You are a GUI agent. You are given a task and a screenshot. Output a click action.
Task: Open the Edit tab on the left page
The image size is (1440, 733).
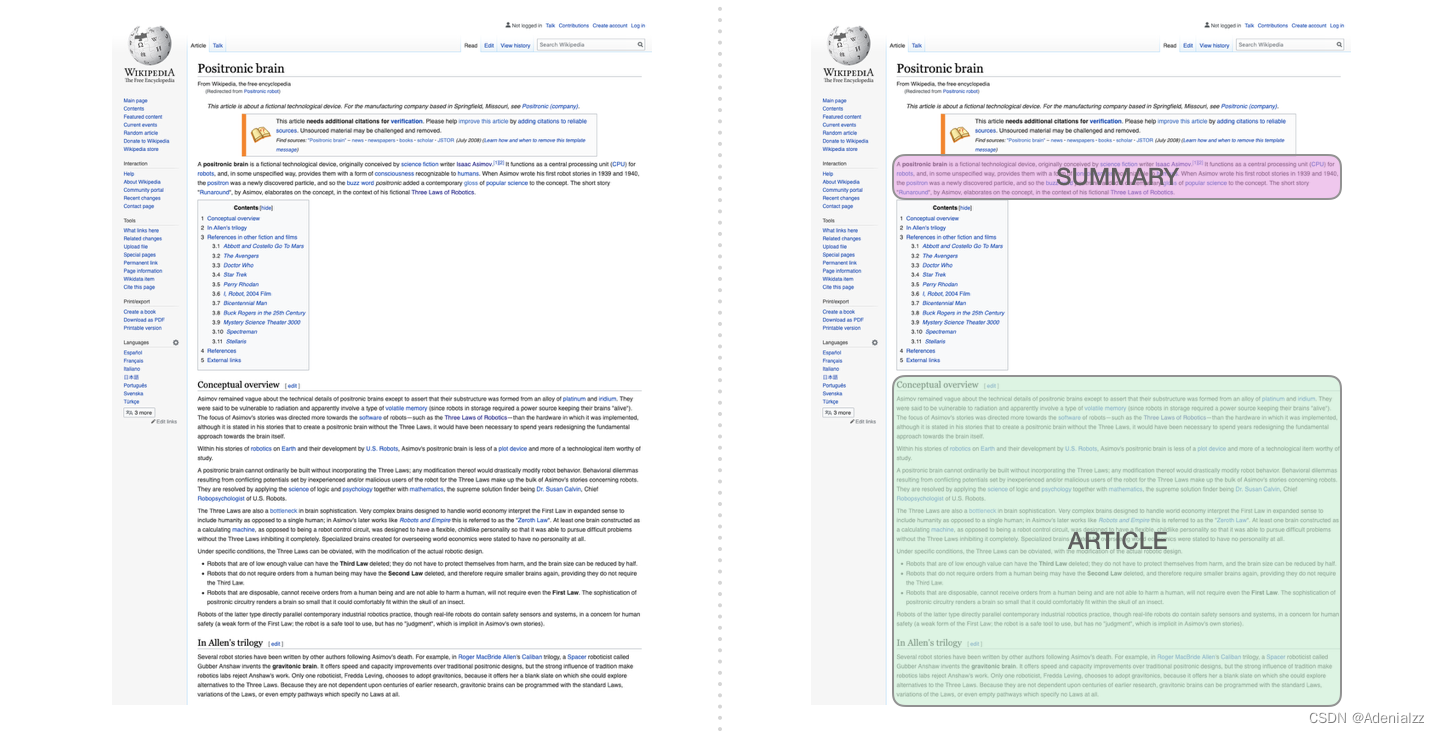coord(489,46)
